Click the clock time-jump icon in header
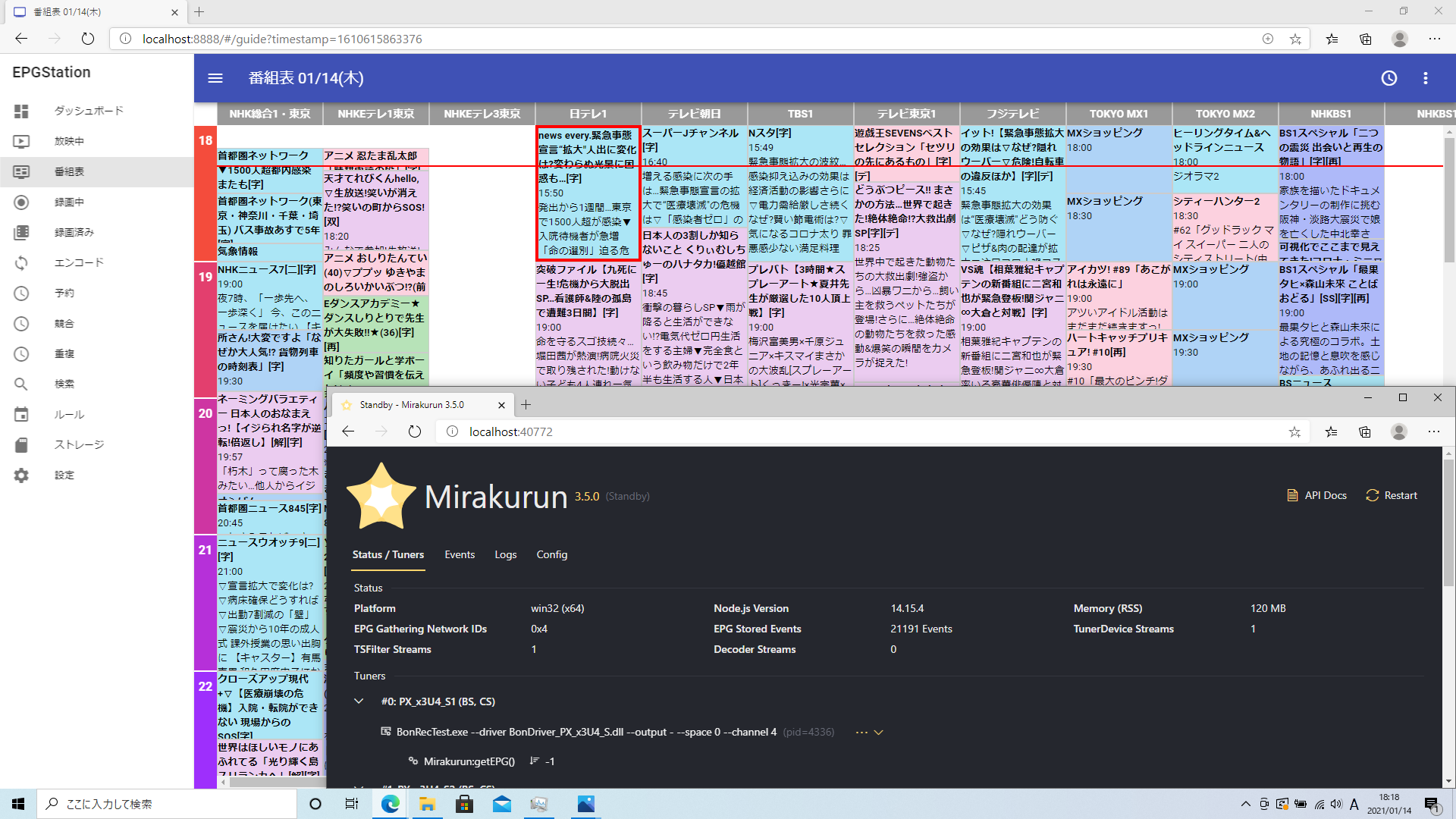The image size is (1456, 819). click(1389, 78)
